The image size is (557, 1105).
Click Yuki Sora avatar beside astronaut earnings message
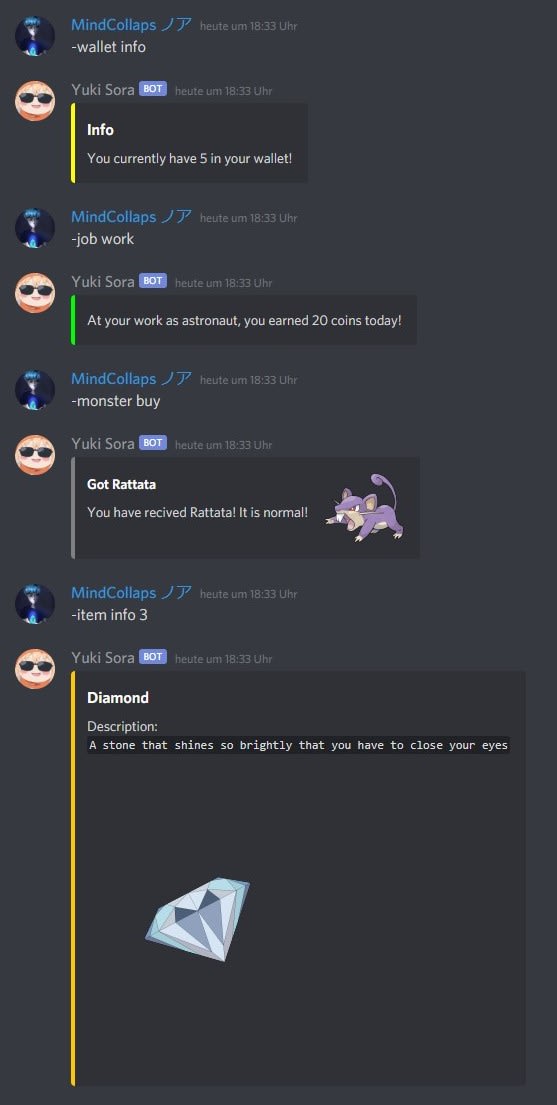pyautogui.click(x=35, y=292)
